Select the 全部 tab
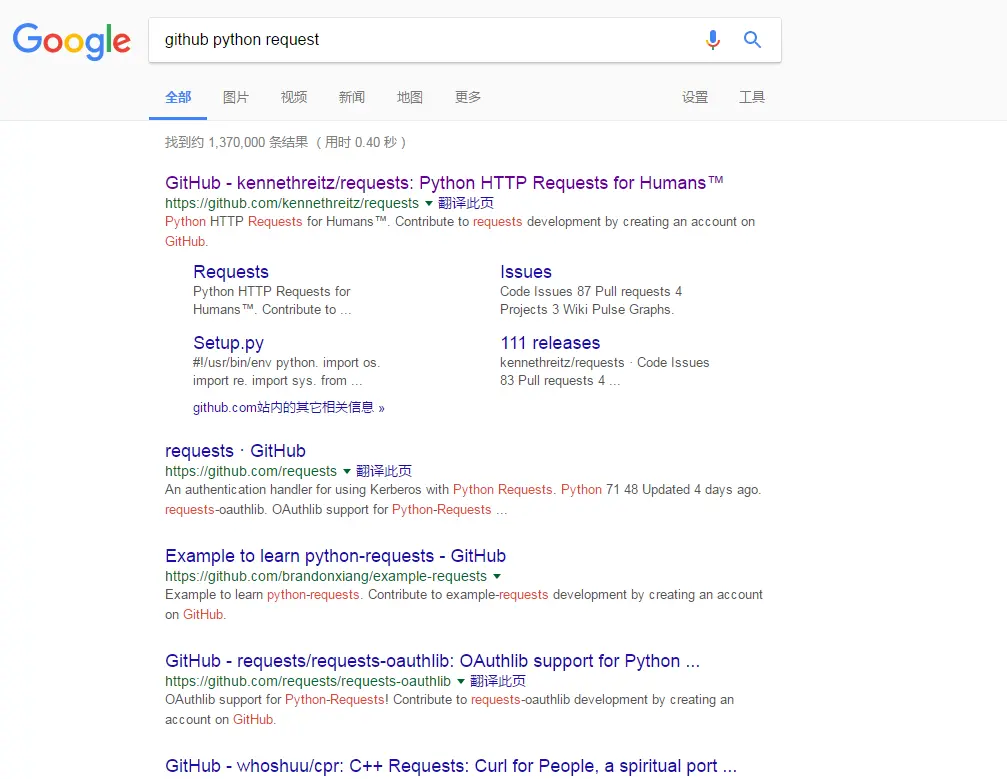The height and width of the screenshot is (779, 1007). tap(178, 97)
